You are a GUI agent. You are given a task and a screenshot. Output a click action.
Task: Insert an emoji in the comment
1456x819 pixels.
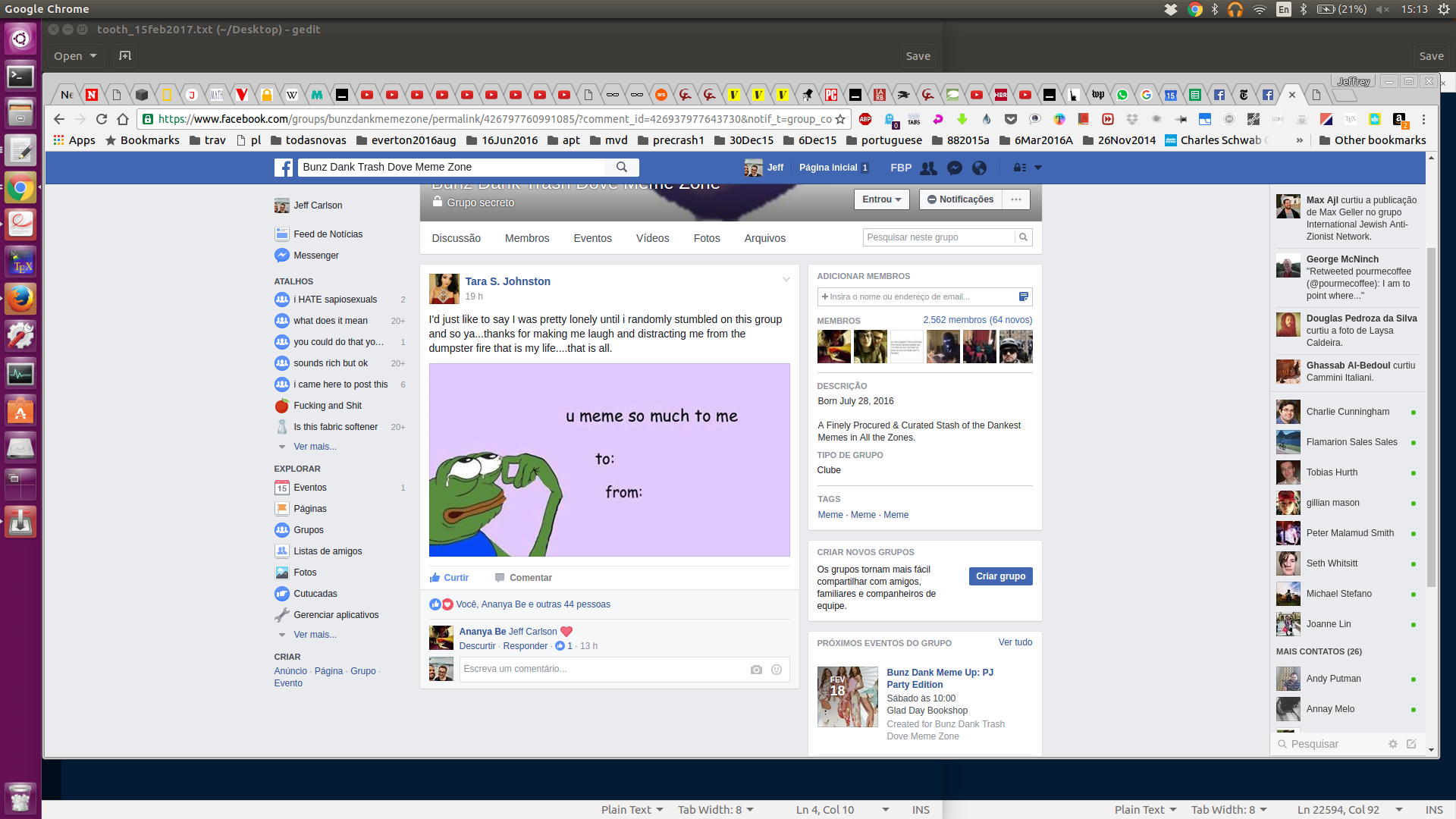point(777,670)
